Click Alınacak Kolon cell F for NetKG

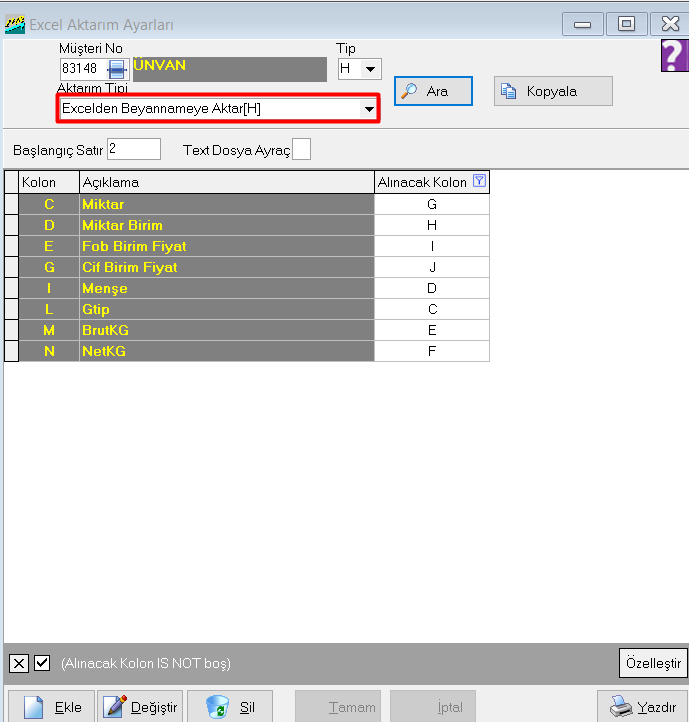click(x=432, y=351)
